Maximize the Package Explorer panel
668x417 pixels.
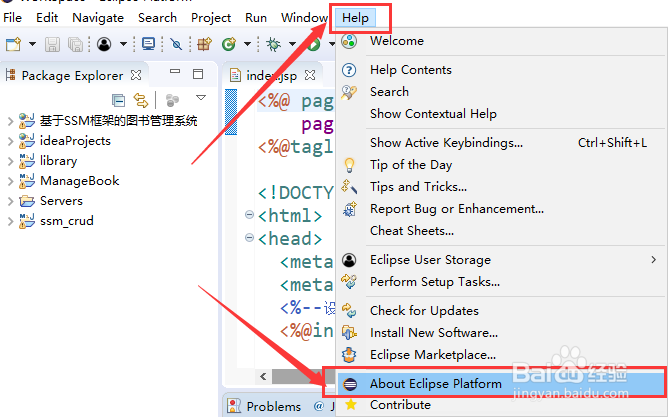point(198,74)
